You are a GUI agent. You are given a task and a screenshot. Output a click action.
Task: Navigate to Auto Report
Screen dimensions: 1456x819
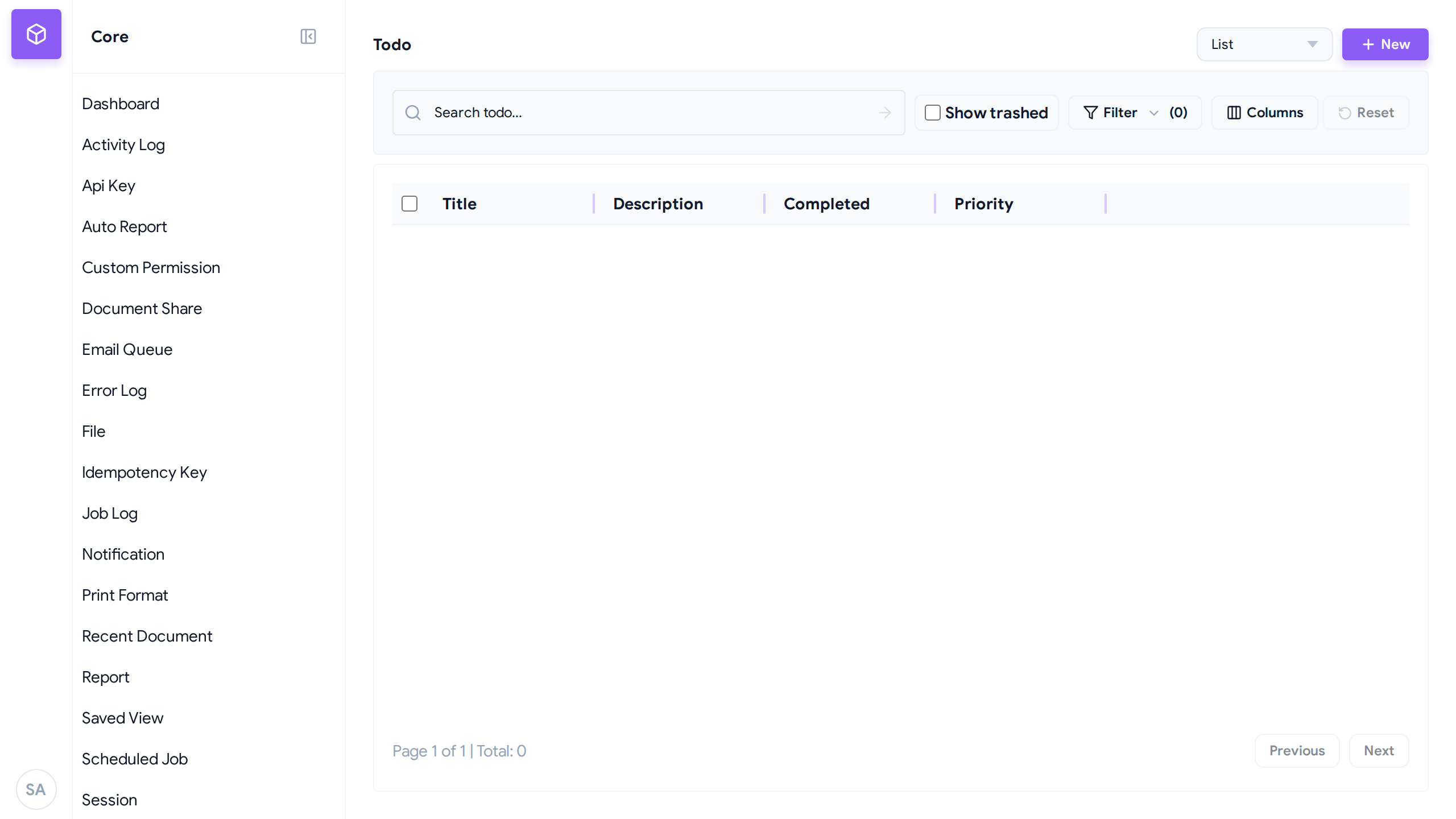[125, 226]
